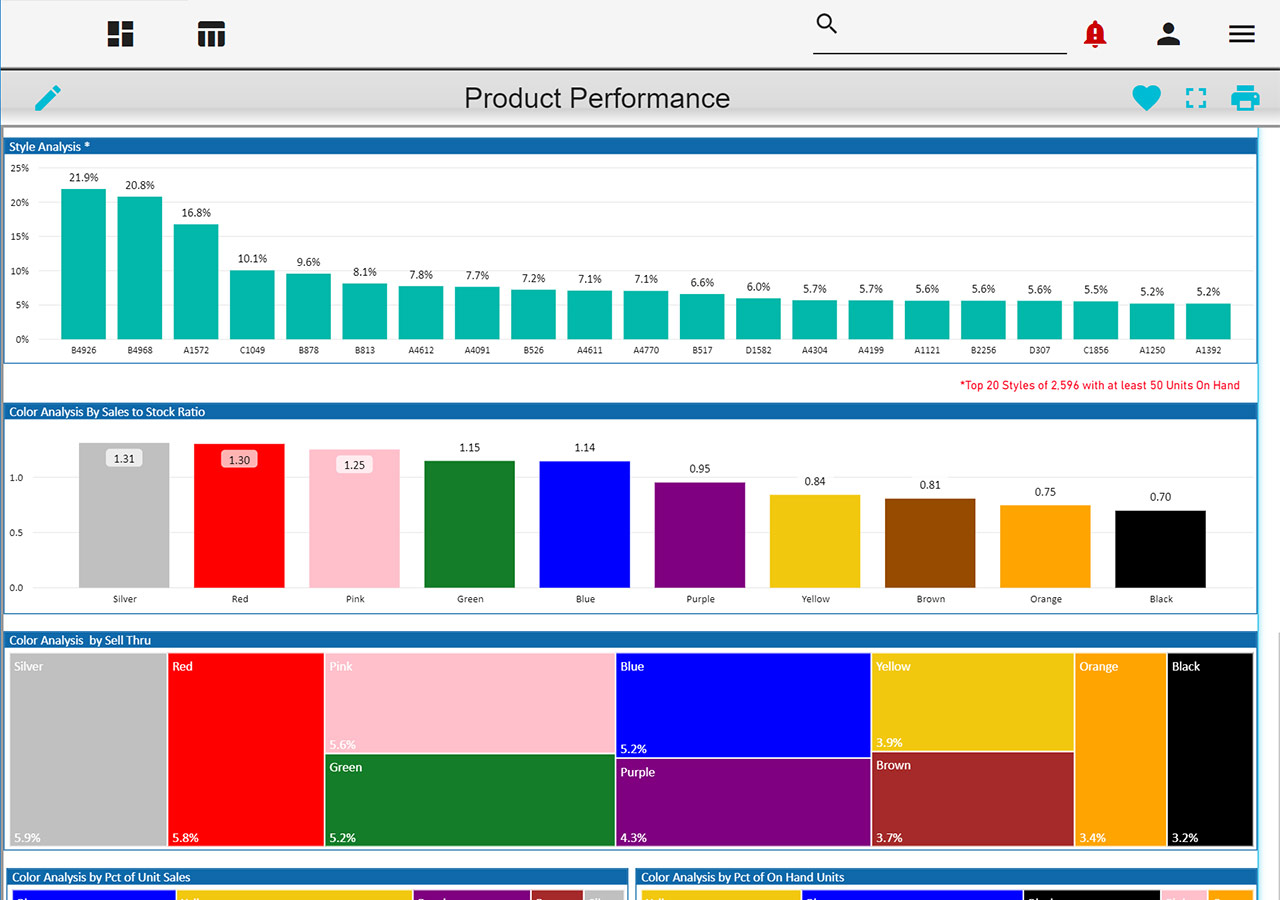
Task: Click the B4926 bar in Style Analysis
Action: pos(83,264)
